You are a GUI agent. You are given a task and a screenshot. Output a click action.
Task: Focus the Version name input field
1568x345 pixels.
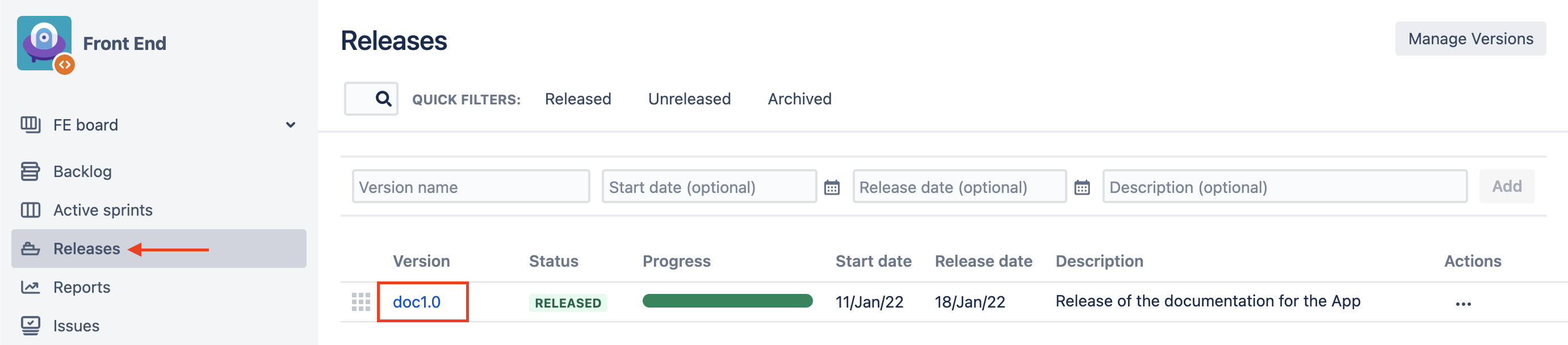pos(471,187)
